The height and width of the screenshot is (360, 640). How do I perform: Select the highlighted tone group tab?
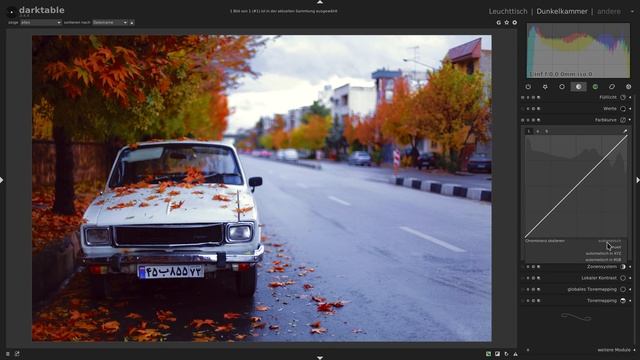(578, 87)
